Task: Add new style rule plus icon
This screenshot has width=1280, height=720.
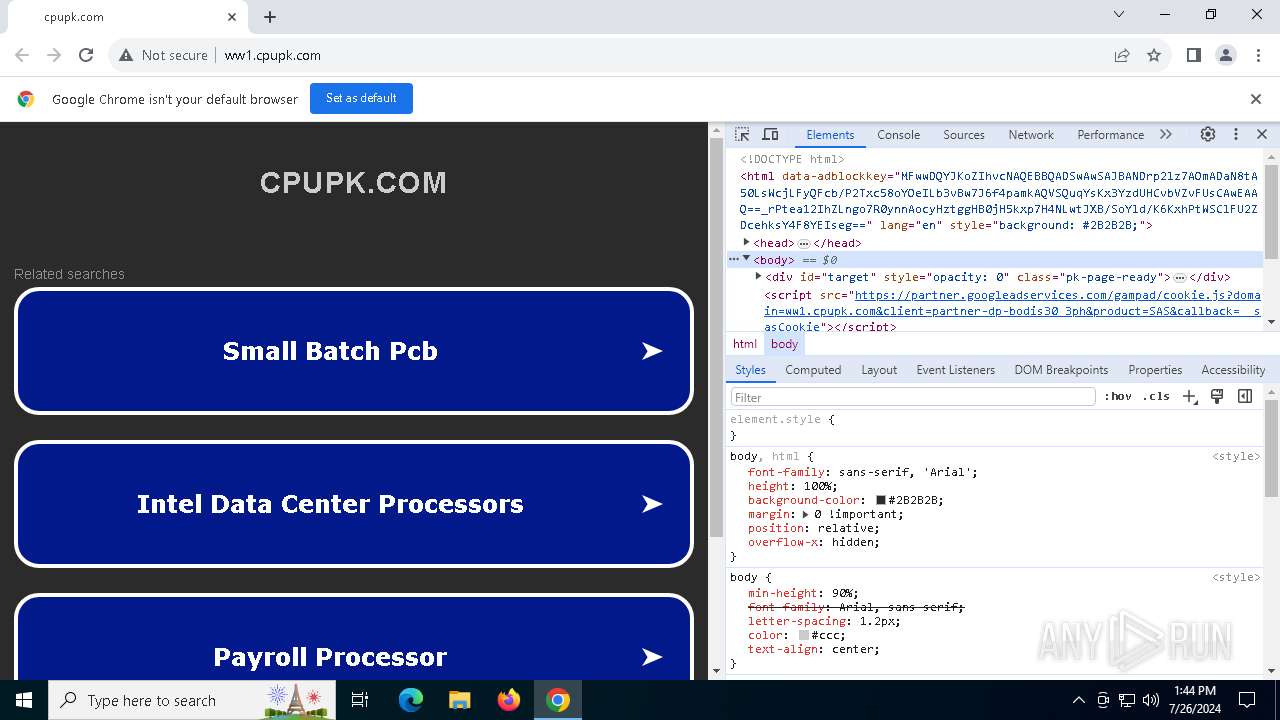Action: click(1189, 397)
